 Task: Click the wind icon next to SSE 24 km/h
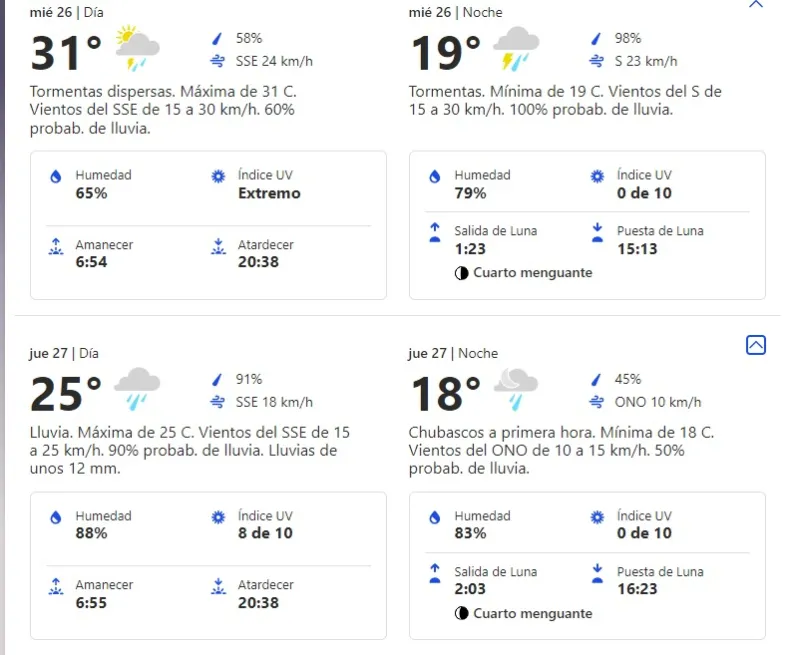coord(218,61)
